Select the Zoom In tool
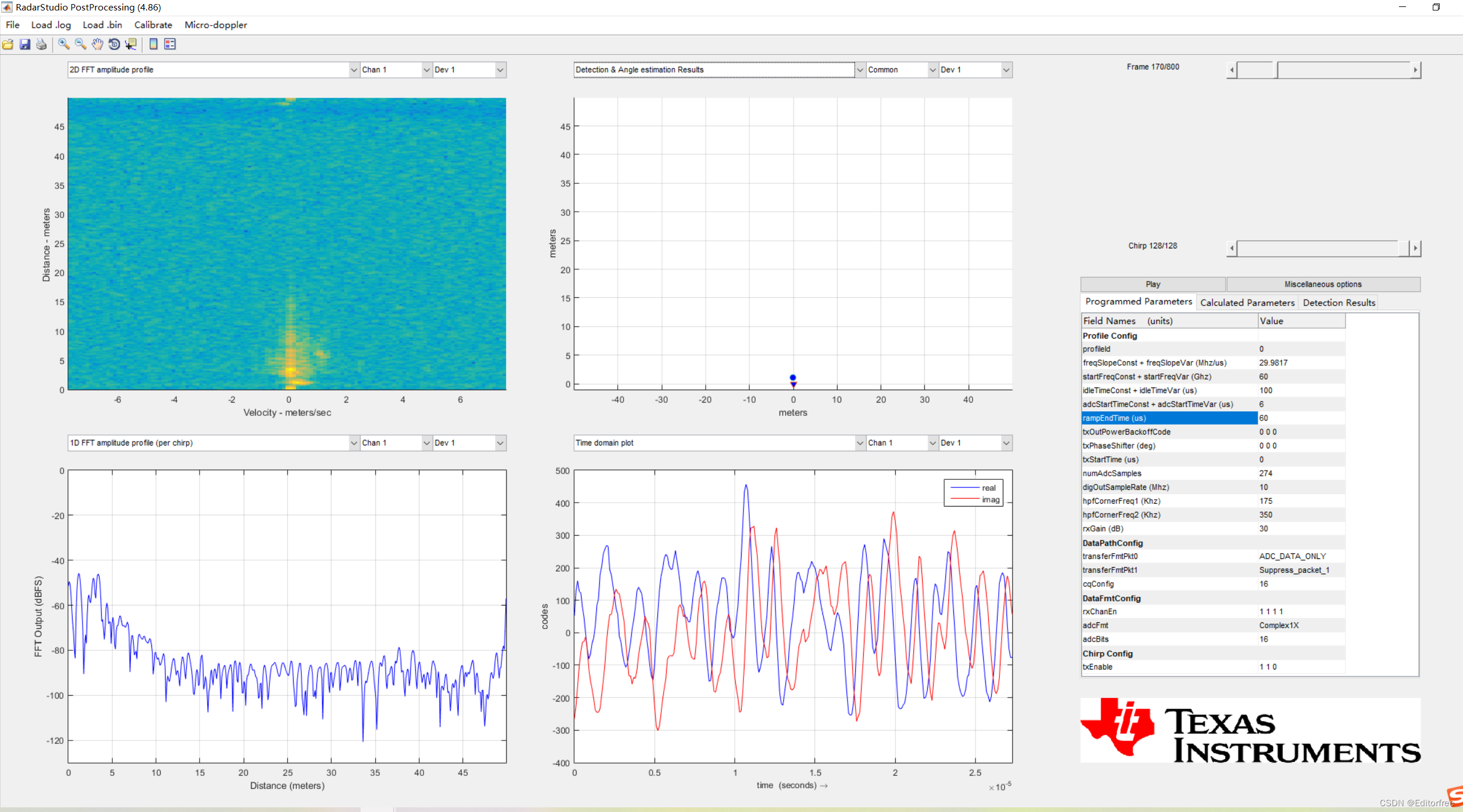The height and width of the screenshot is (812, 1463). pos(63,44)
